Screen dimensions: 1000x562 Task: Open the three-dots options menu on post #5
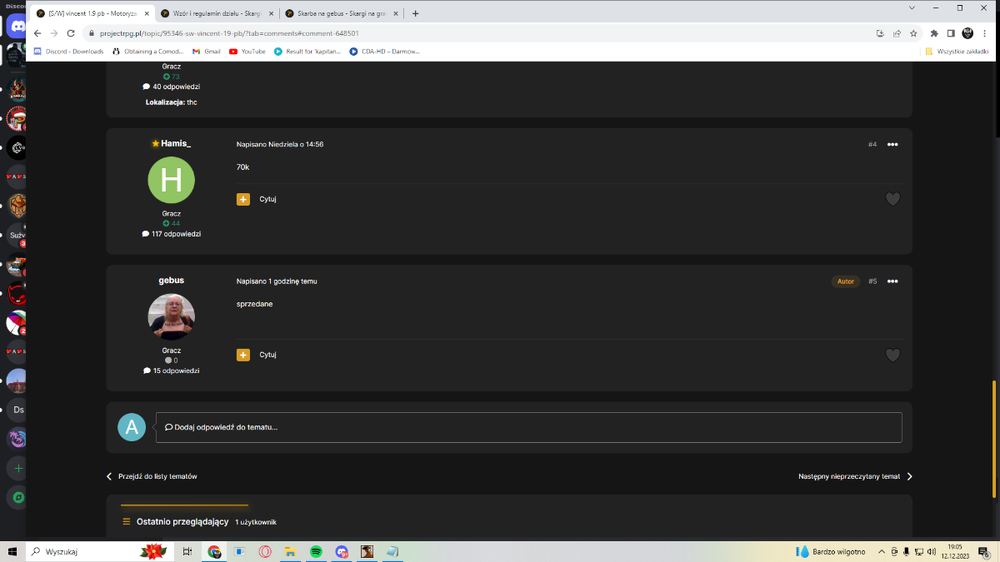click(x=892, y=281)
